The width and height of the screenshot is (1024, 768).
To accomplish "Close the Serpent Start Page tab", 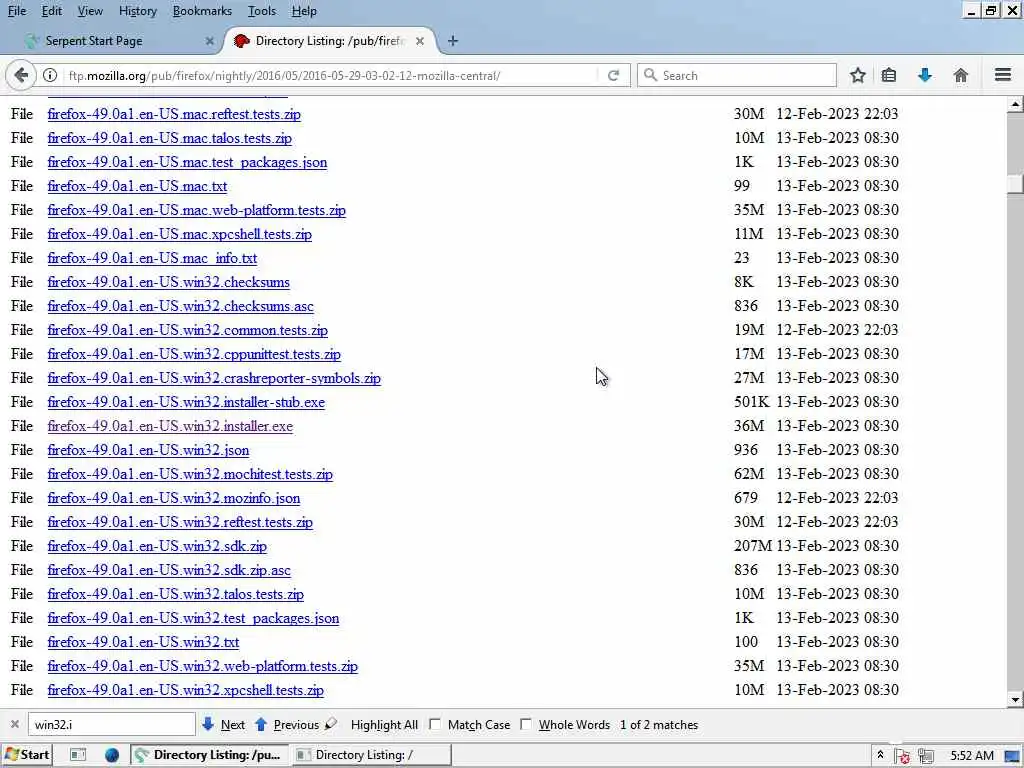I will click(210, 41).
